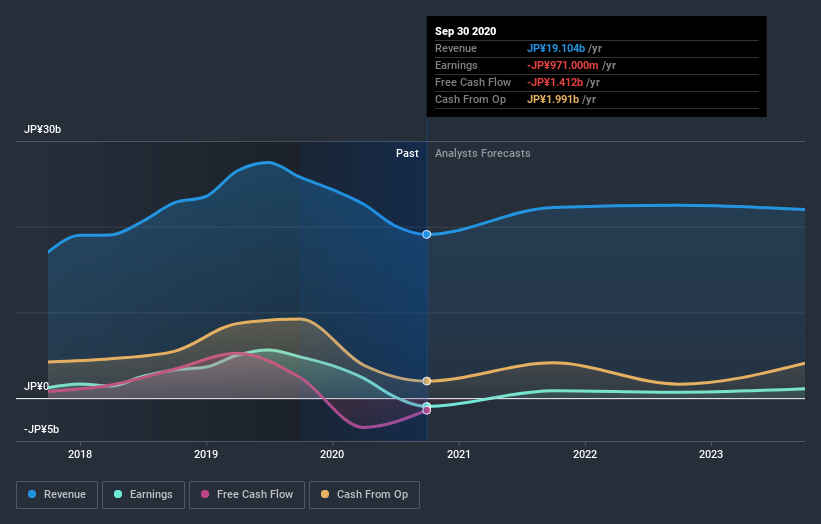Toggle the Earnings legend button

pyautogui.click(x=143, y=495)
